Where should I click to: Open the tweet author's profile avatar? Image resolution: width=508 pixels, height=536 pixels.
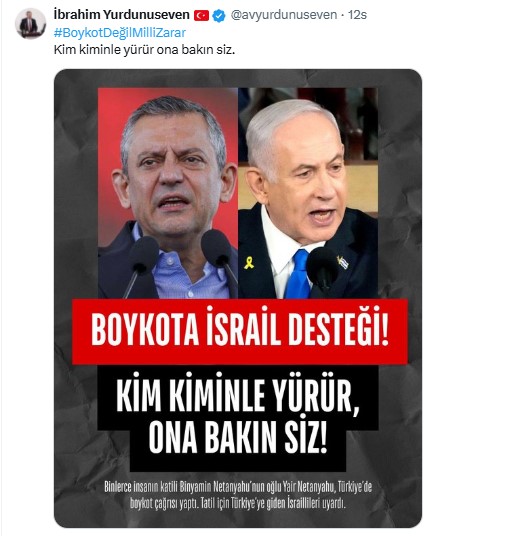[30, 24]
